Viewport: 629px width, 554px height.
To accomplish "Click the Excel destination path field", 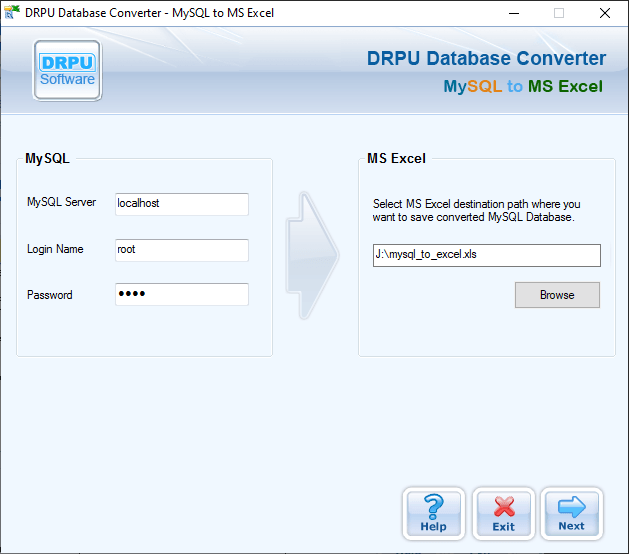I will point(487,255).
